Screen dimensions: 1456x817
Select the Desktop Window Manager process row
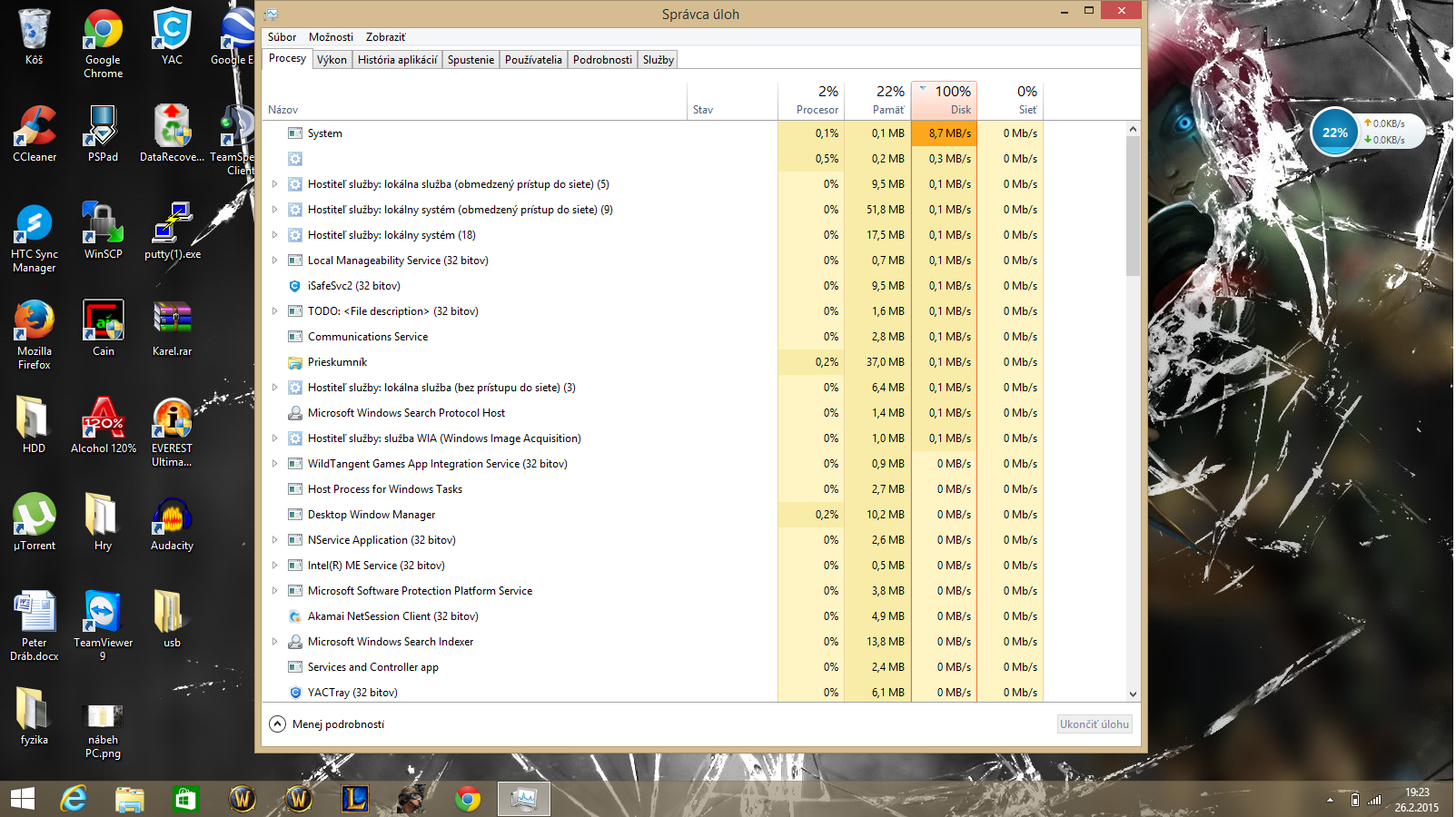[x=371, y=515]
